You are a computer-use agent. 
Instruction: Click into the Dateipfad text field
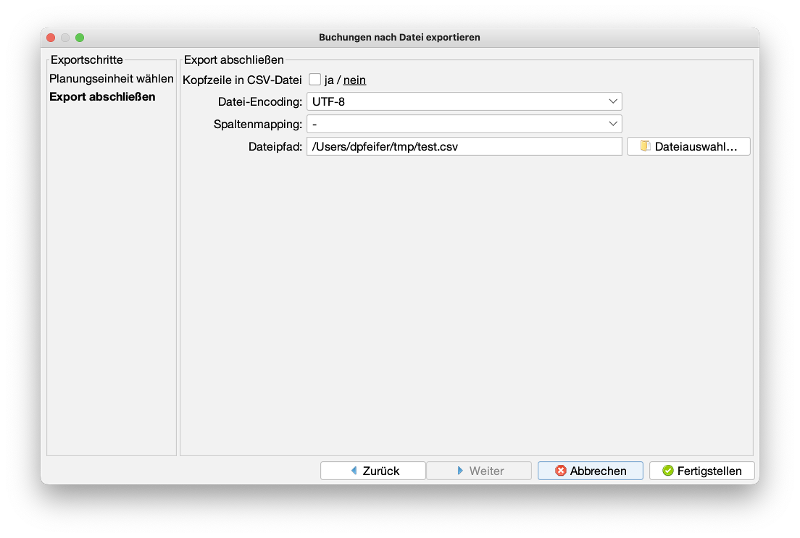(x=464, y=147)
